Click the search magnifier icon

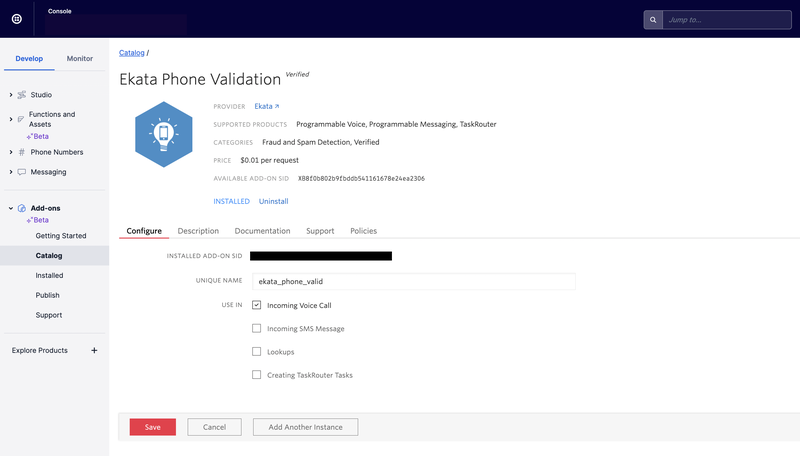(x=653, y=20)
